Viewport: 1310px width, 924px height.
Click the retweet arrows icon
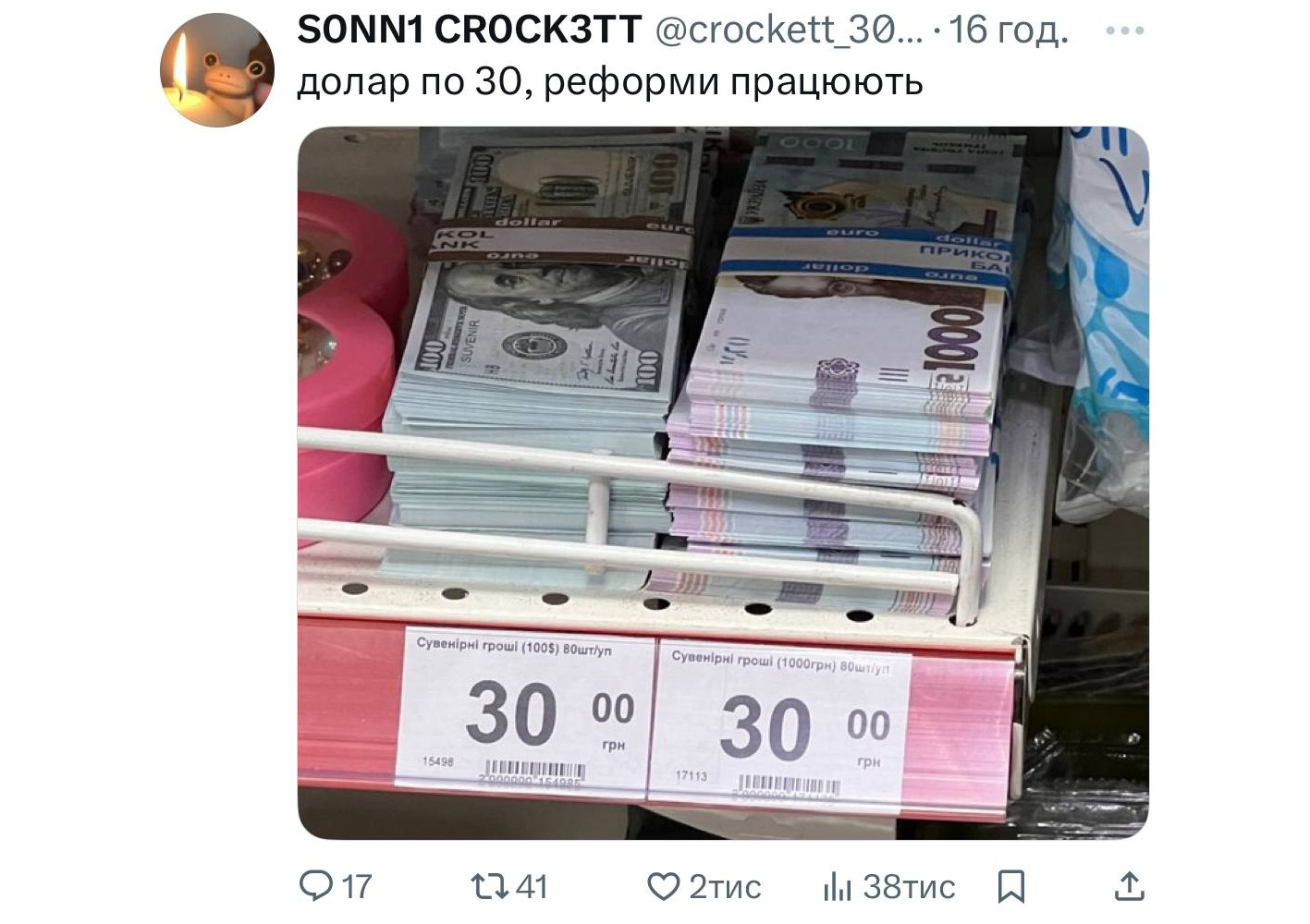[488, 886]
